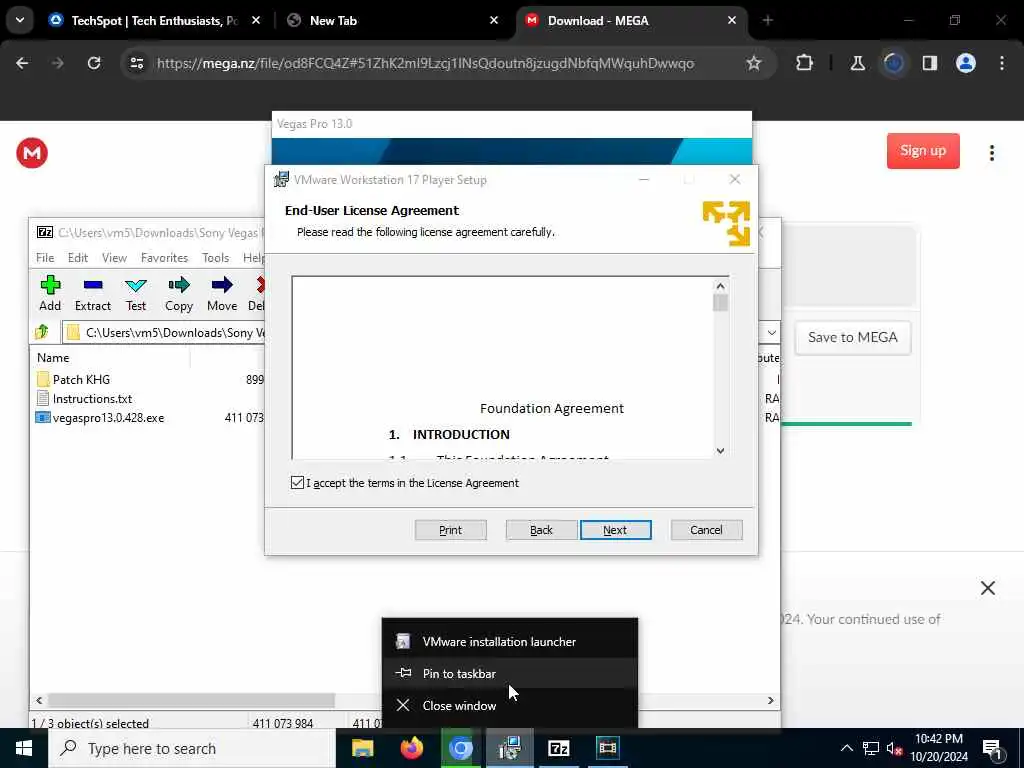This screenshot has height=768, width=1024.
Task: Click the taskbar search box
Action: tap(191, 748)
